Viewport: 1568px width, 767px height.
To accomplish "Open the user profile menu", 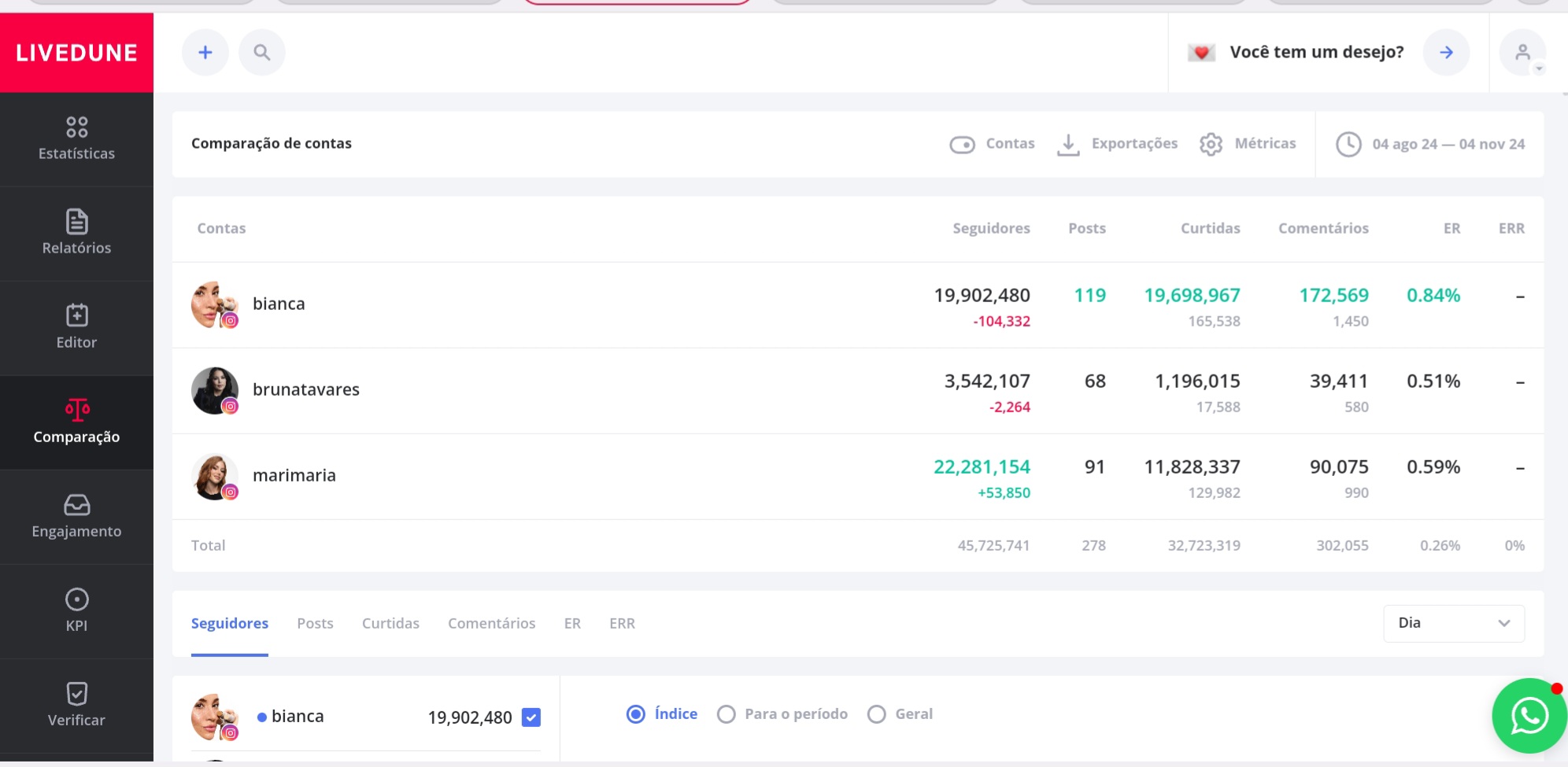I will [1523, 53].
